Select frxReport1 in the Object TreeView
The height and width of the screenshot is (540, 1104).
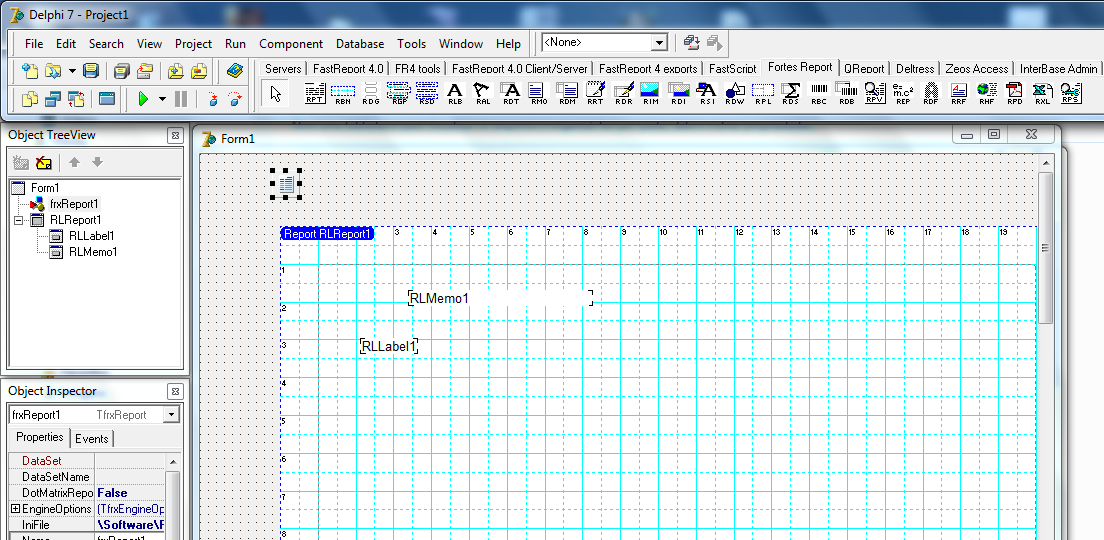tap(75, 204)
